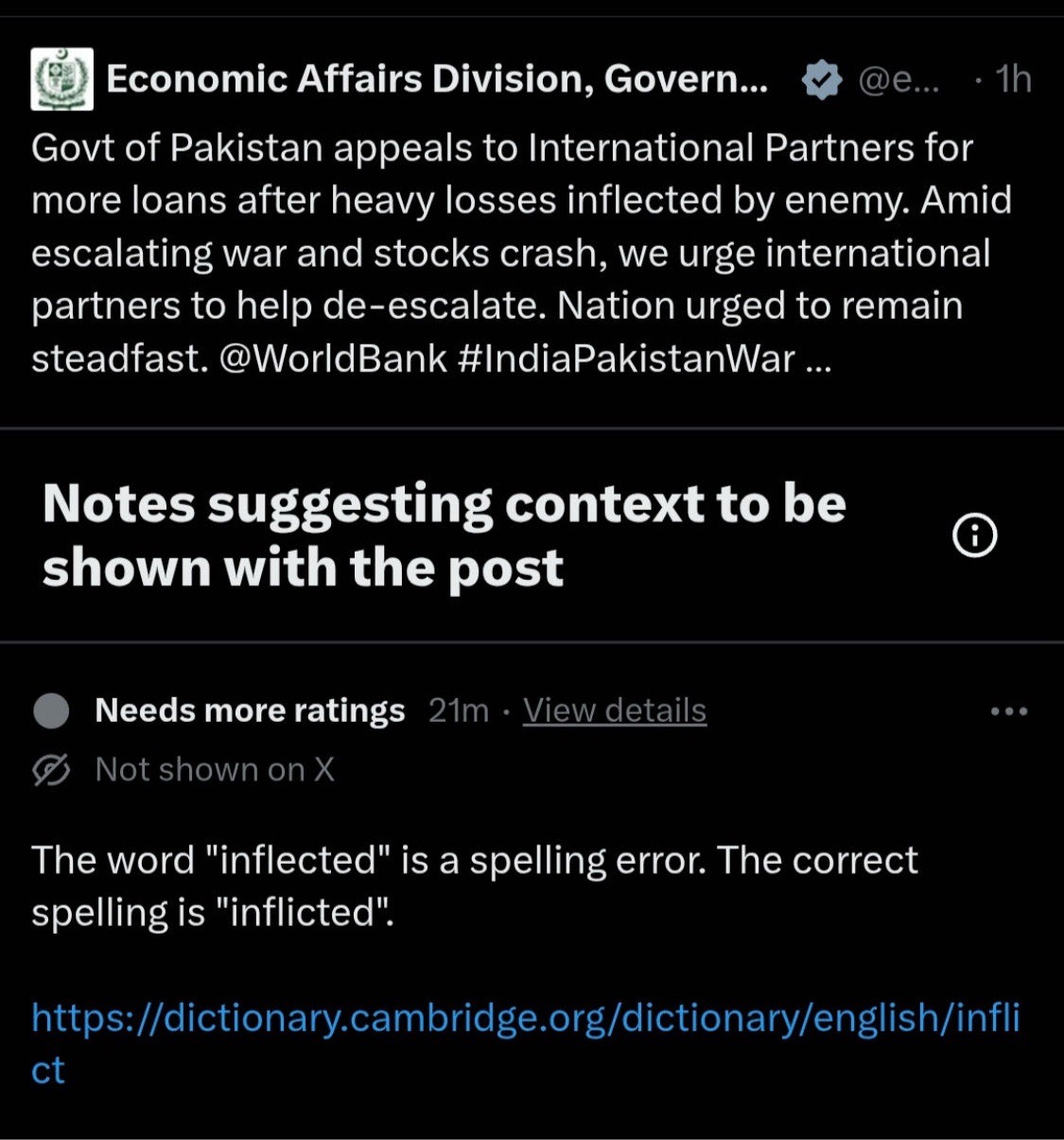This screenshot has width=1064, height=1140.
Task: Open the three-dot menu on the note
Action: (x=1008, y=711)
